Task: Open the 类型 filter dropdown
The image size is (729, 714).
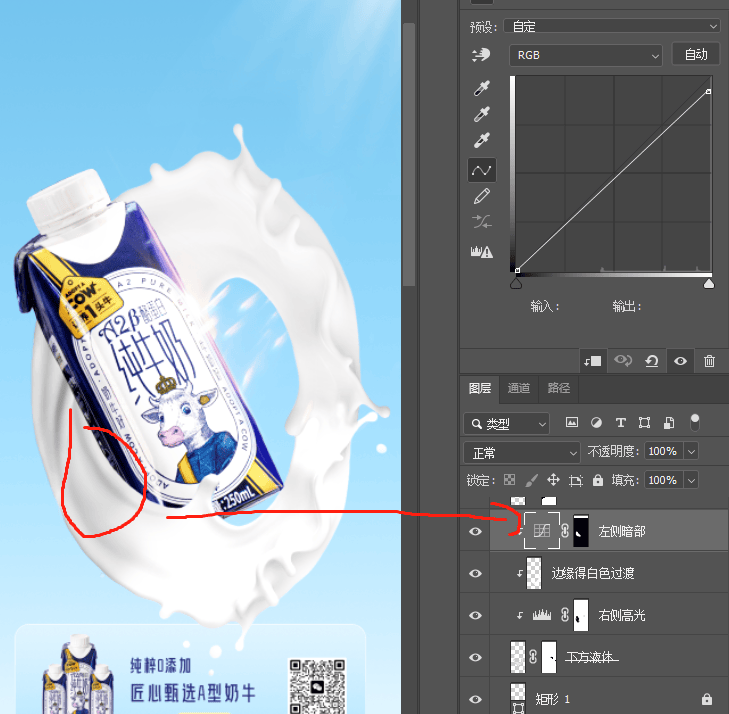Action: click(x=506, y=424)
